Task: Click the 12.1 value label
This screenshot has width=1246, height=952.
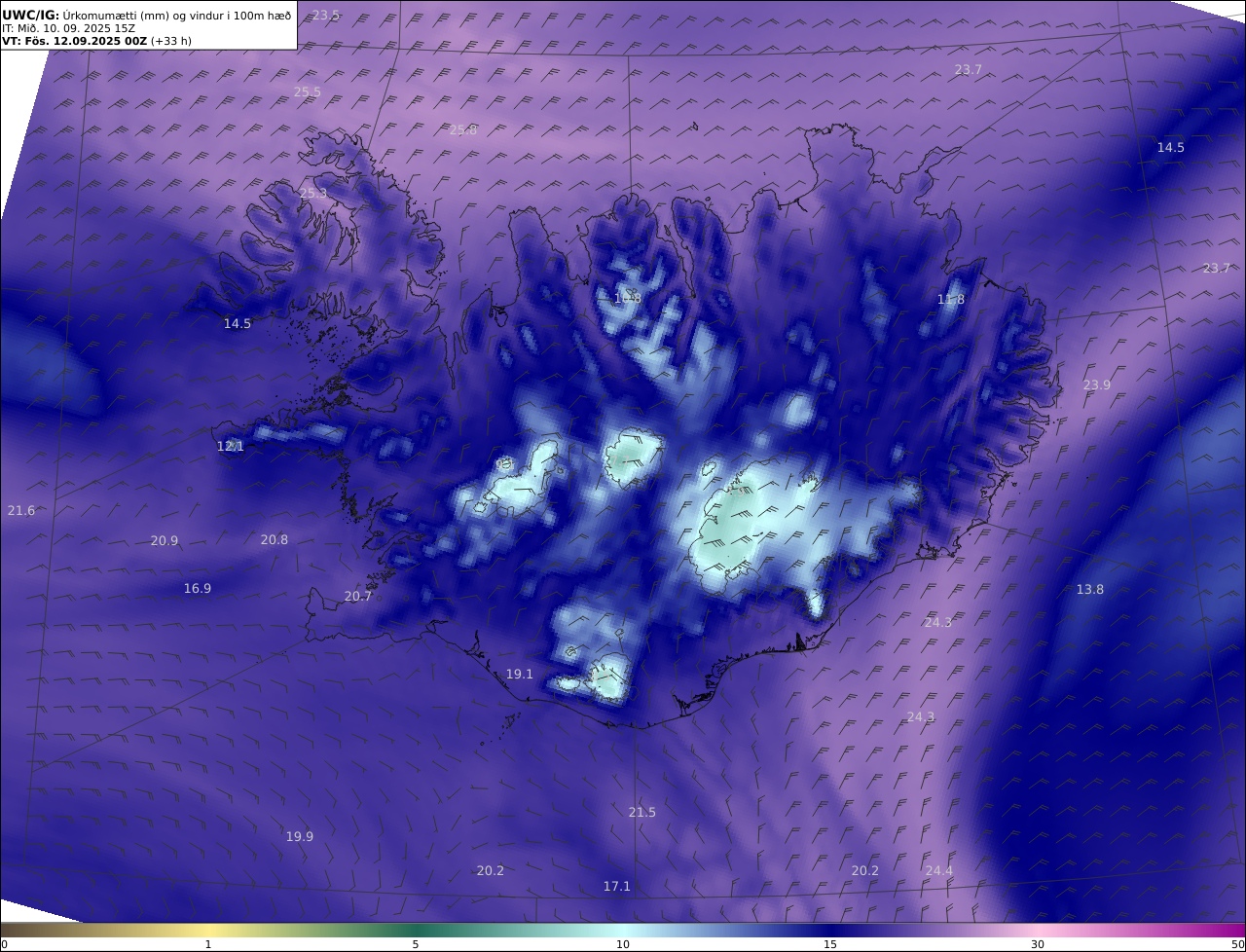Action: point(231,447)
